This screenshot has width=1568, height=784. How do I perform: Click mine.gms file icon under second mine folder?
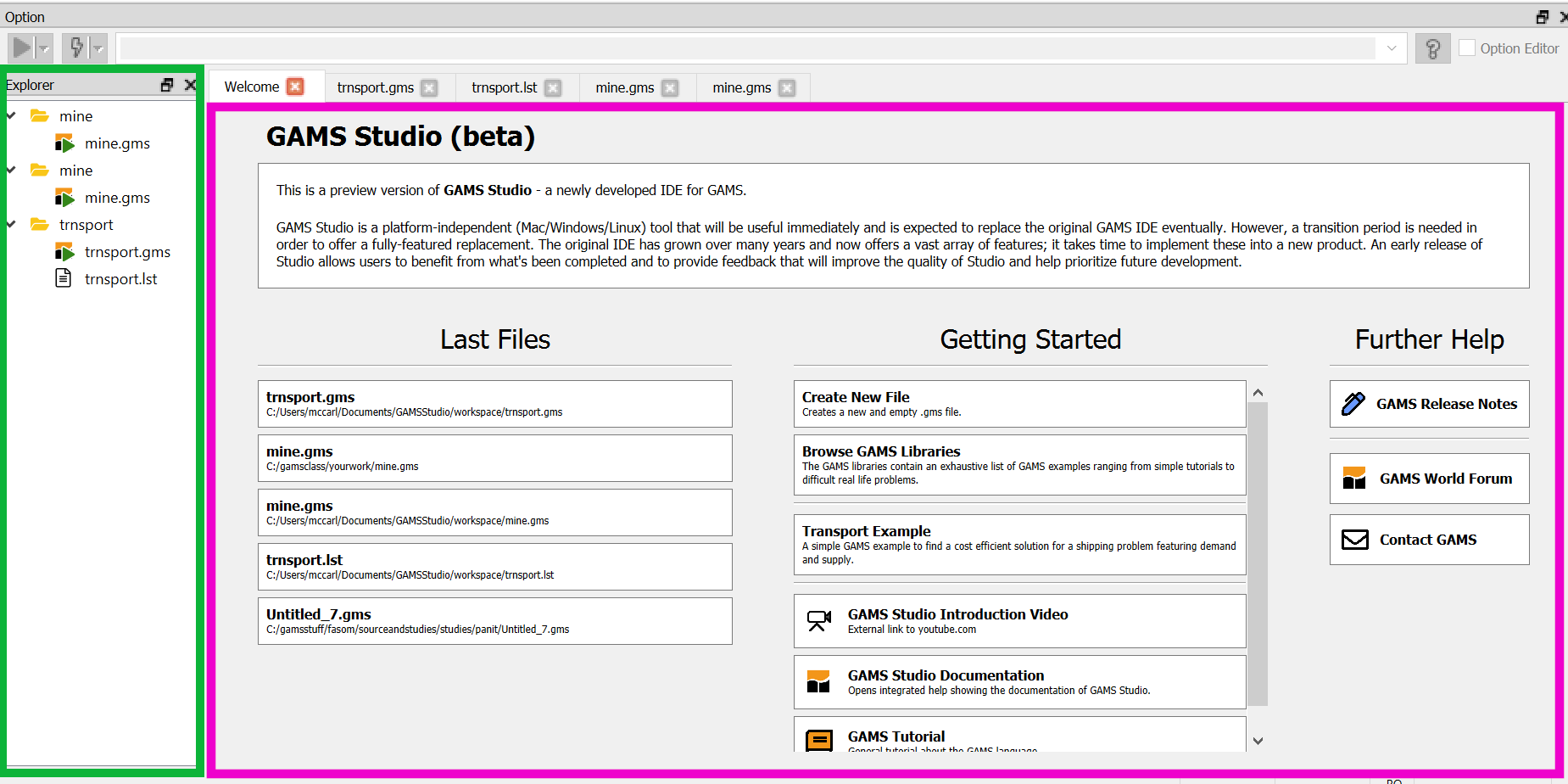click(x=65, y=197)
